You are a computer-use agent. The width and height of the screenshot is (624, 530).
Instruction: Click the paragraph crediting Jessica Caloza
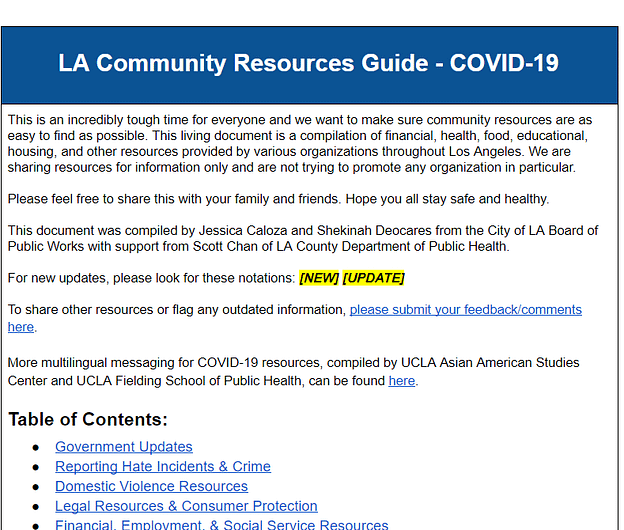[x=303, y=238]
